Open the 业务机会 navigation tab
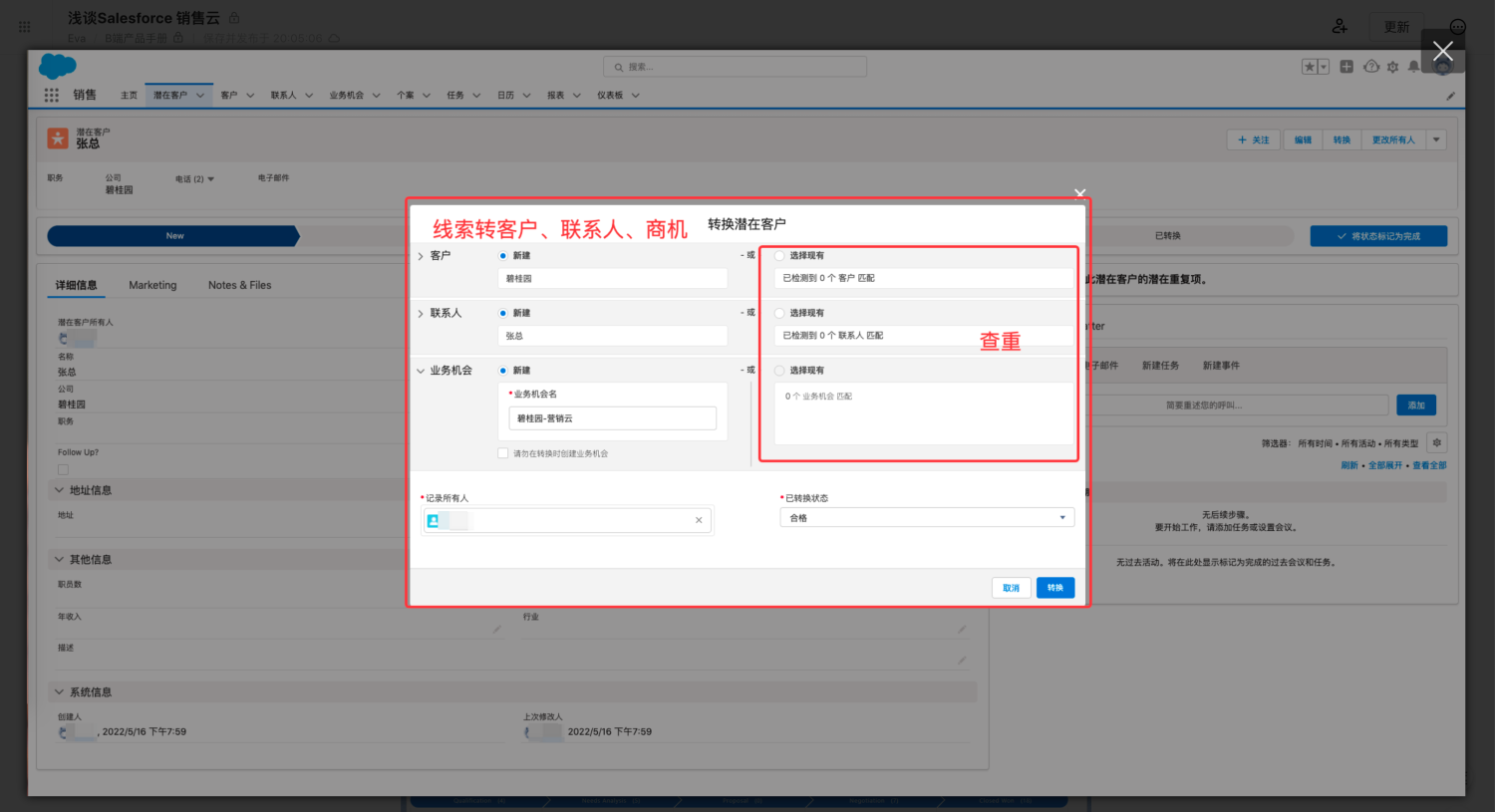 (346, 96)
